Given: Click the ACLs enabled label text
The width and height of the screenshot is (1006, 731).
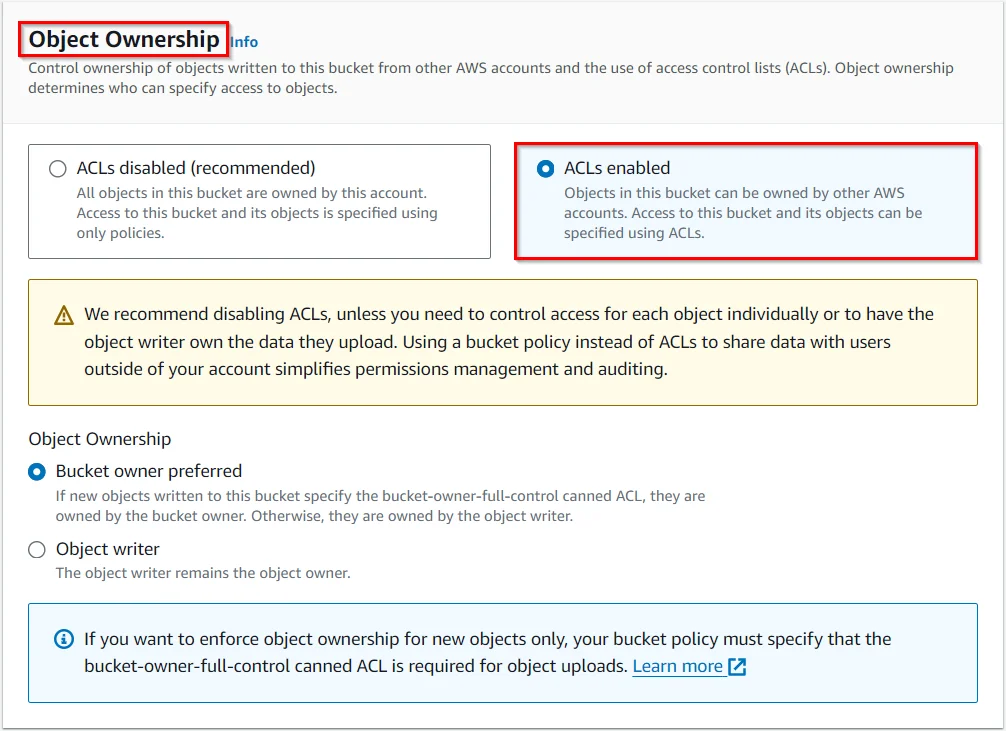Looking at the screenshot, I should coord(617,168).
